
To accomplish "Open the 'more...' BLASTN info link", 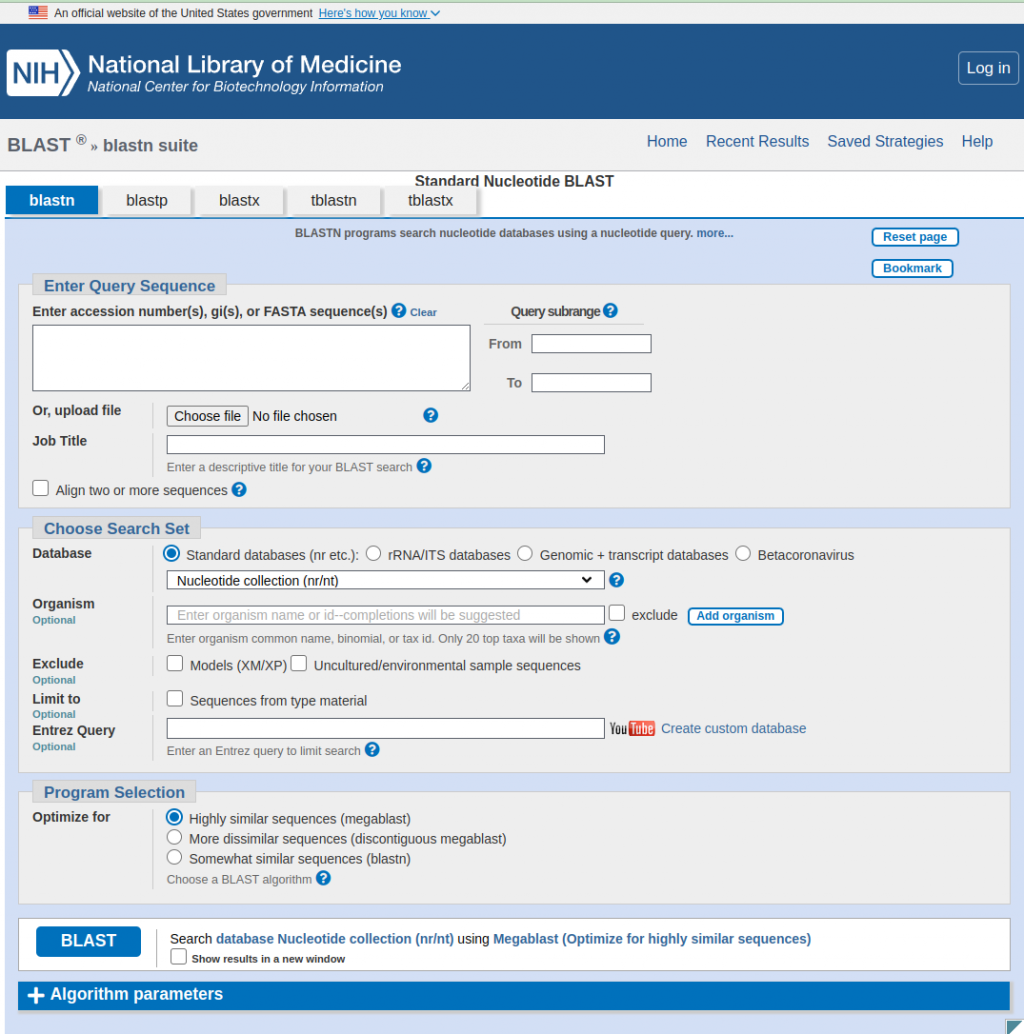I will coord(715,233).
